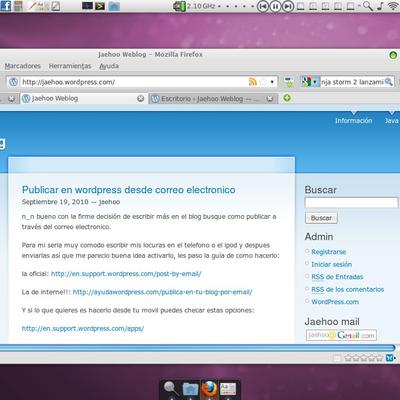Open the magnifier search app in the dock
Screen dimensions: 400x400
171,389
